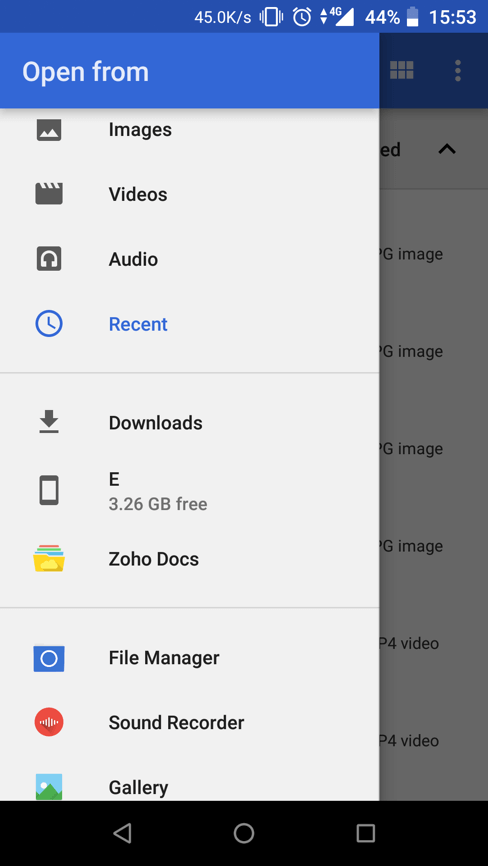The width and height of the screenshot is (488, 866).
Task: Tap the File Manager blue icon
Action: tap(49, 658)
